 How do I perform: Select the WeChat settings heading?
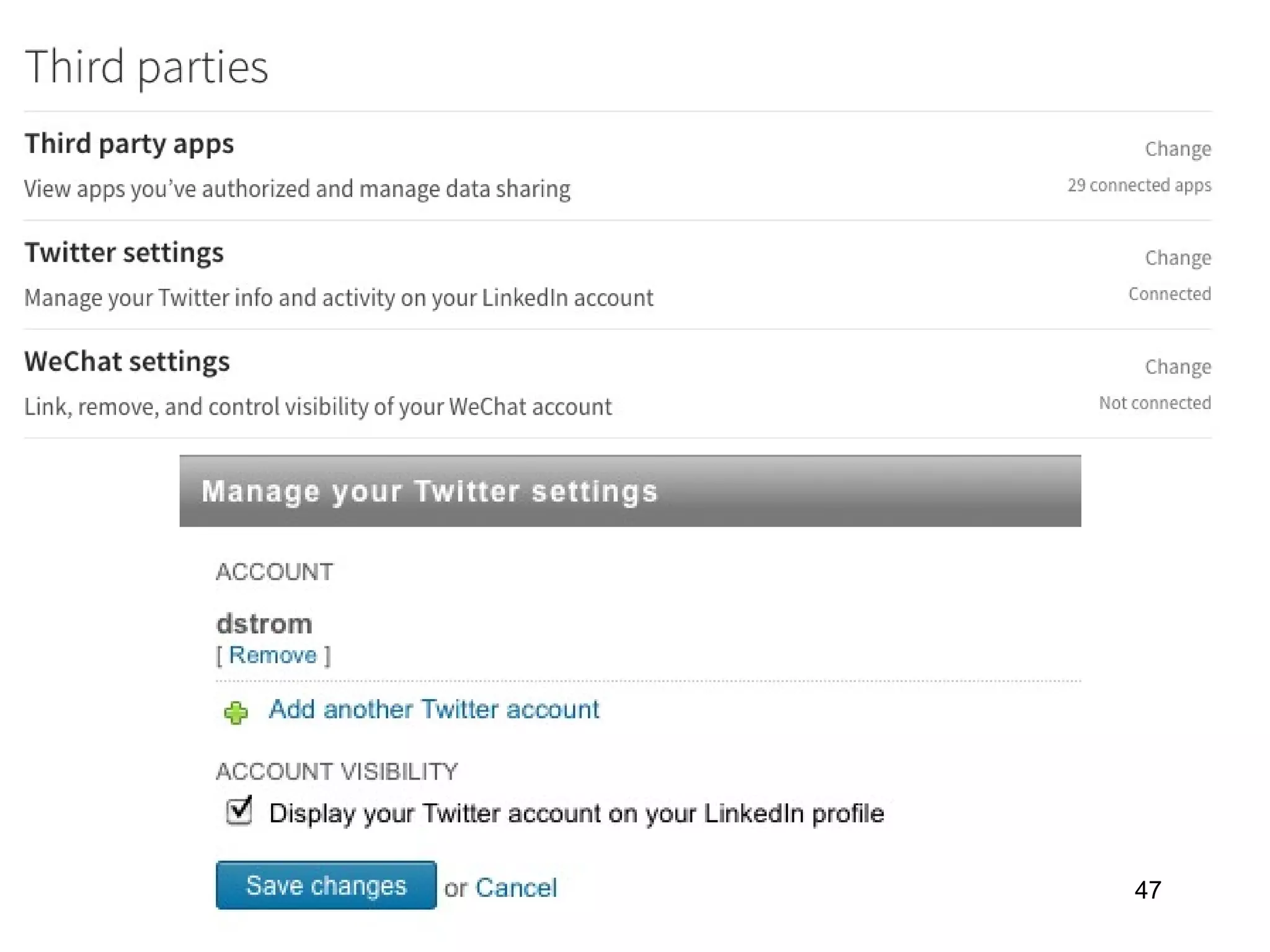click(x=127, y=362)
